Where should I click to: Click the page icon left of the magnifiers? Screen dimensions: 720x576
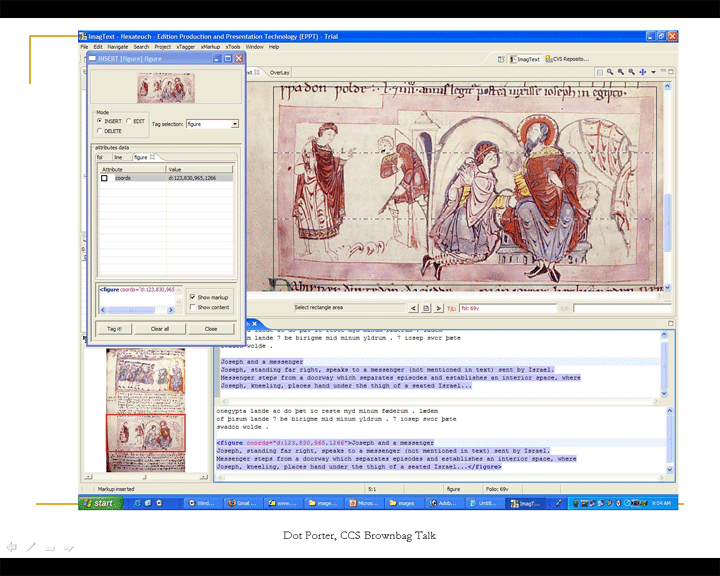tap(599, 72)
